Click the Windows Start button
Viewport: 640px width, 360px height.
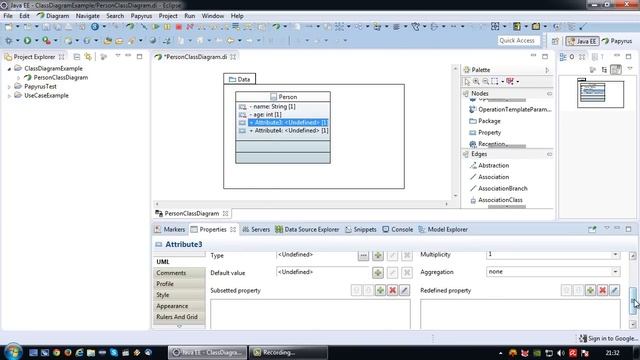[x=13, y=352]
